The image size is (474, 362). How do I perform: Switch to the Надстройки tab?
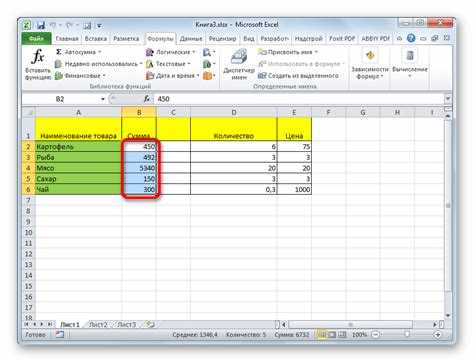coord(309,39)
